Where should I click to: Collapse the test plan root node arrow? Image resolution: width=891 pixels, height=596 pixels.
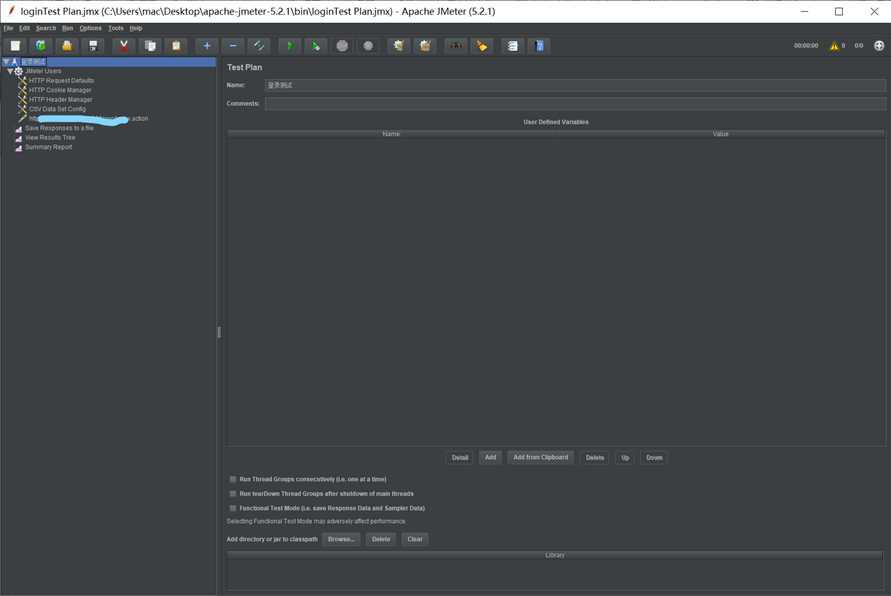[x=6, y=61]
